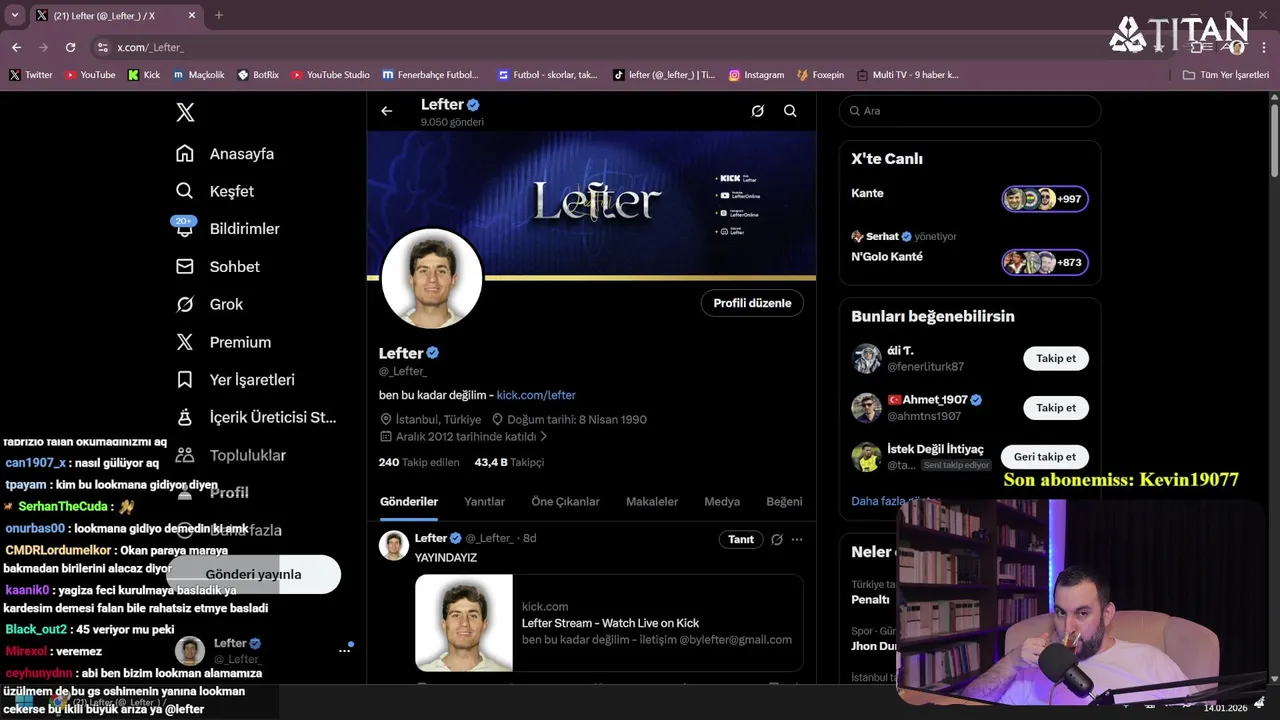The height and width of the screenshot is (720, 1280).
Task: Open Yer İşaretleri bookmarks
Action: 235,380
